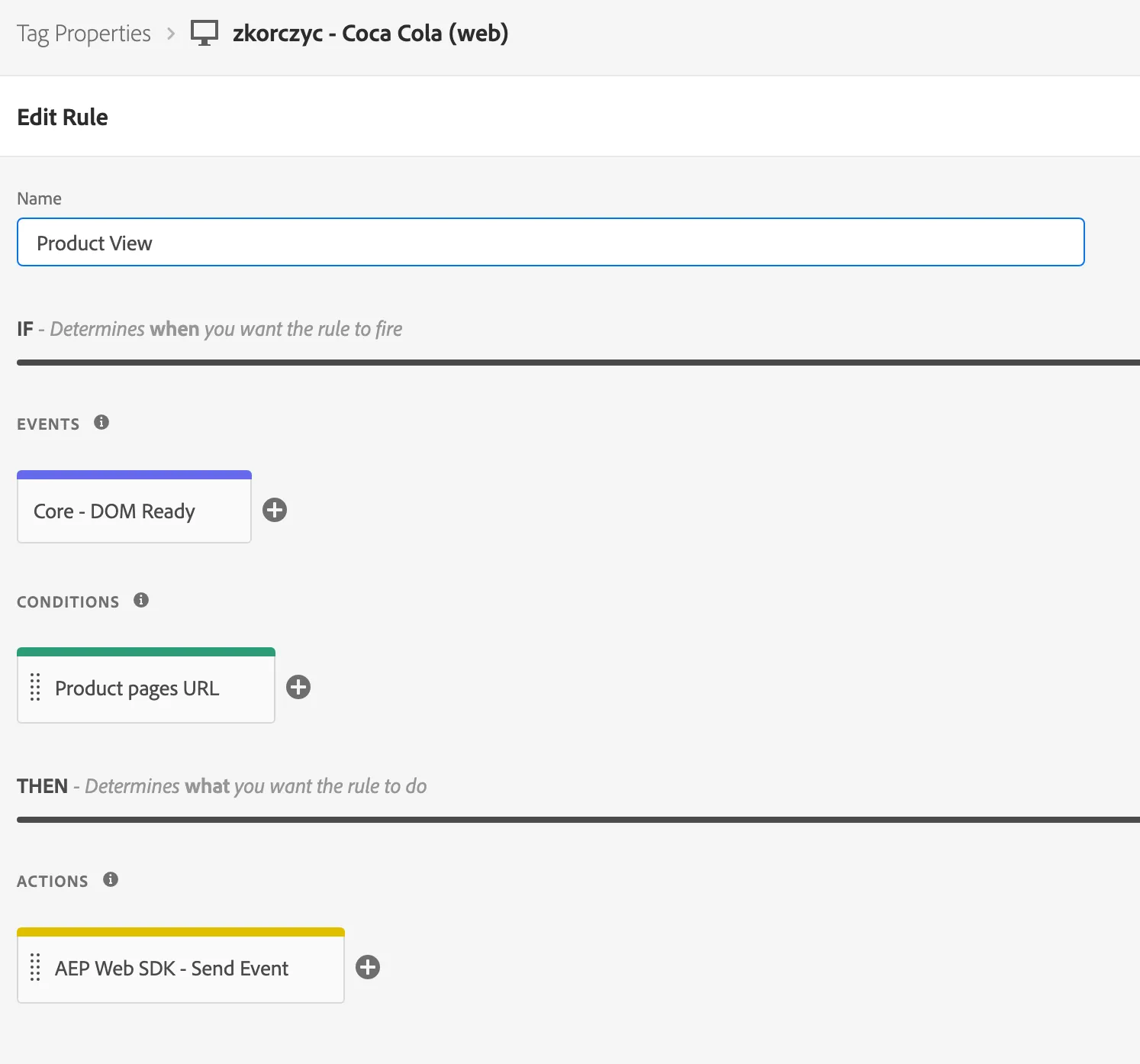Click the THEN section description text
This screenshot has width=1140, height=1064.
click(x=256, y=786)
